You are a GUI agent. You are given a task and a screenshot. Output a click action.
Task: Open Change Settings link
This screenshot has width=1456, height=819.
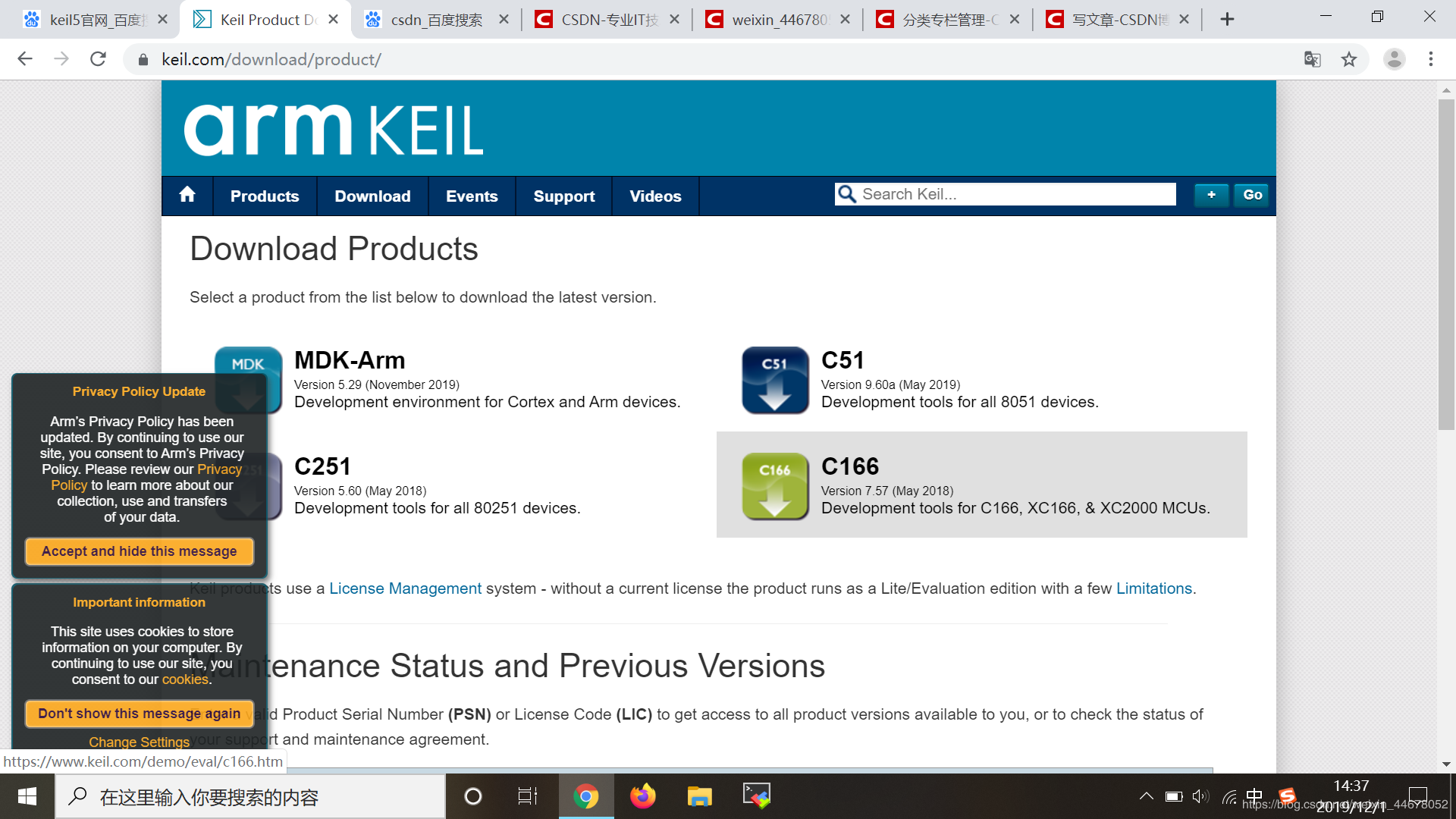click(140, 742)
